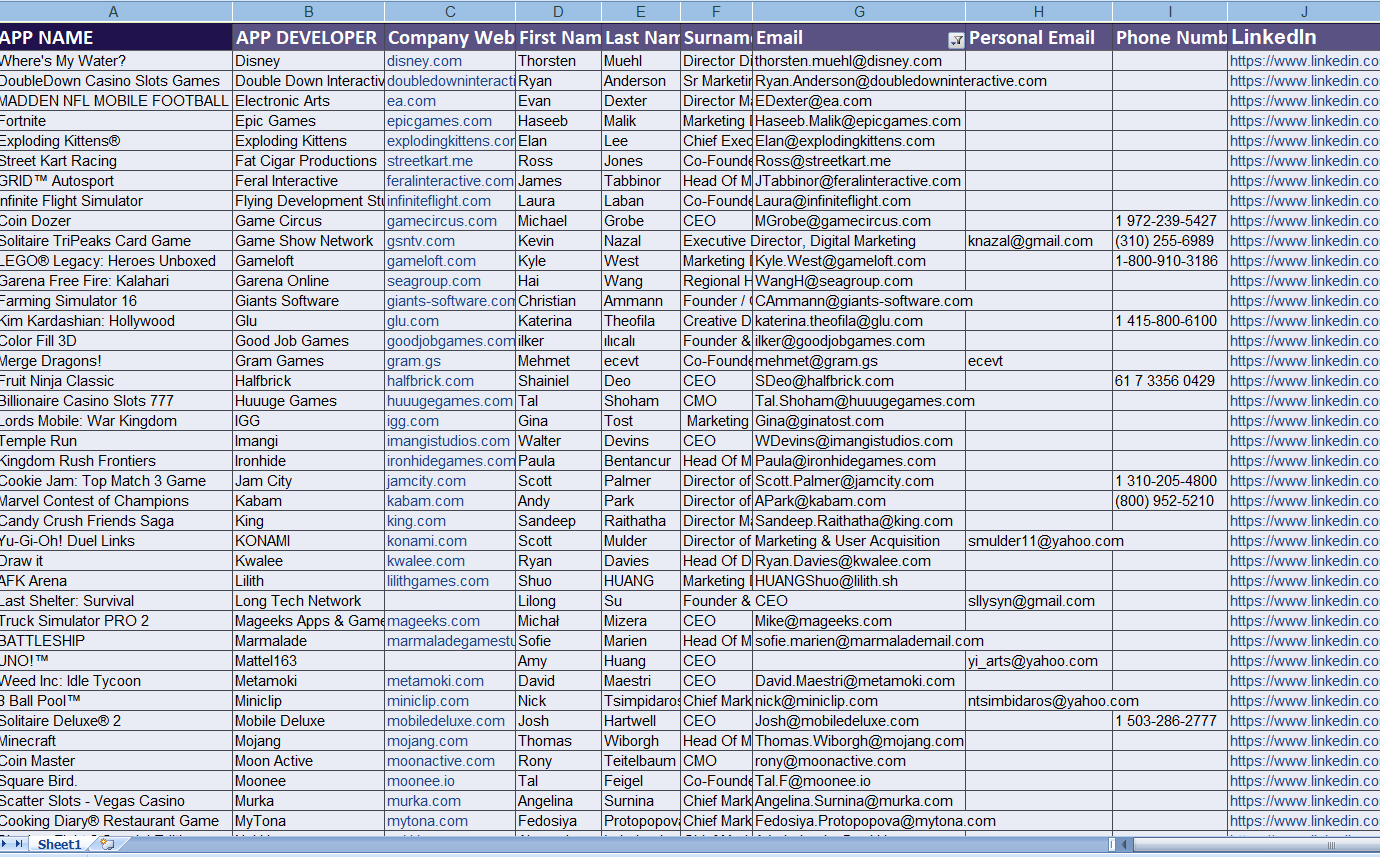Viewport: 1380px width, 857px height.
Task: Select the Candy Crush Friends Saga cell
Action: 116,521
